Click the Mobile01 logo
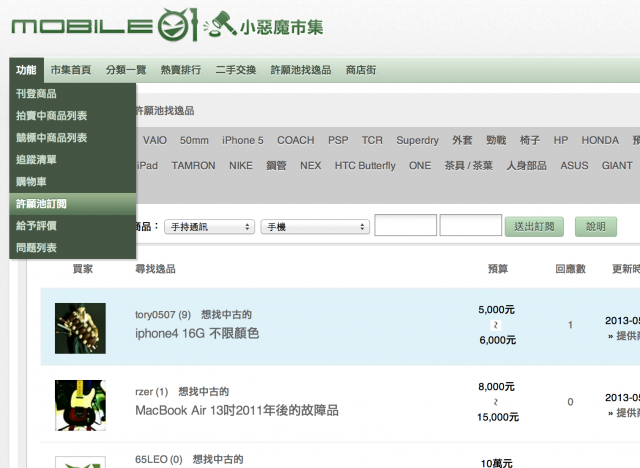 click(105, 26)
